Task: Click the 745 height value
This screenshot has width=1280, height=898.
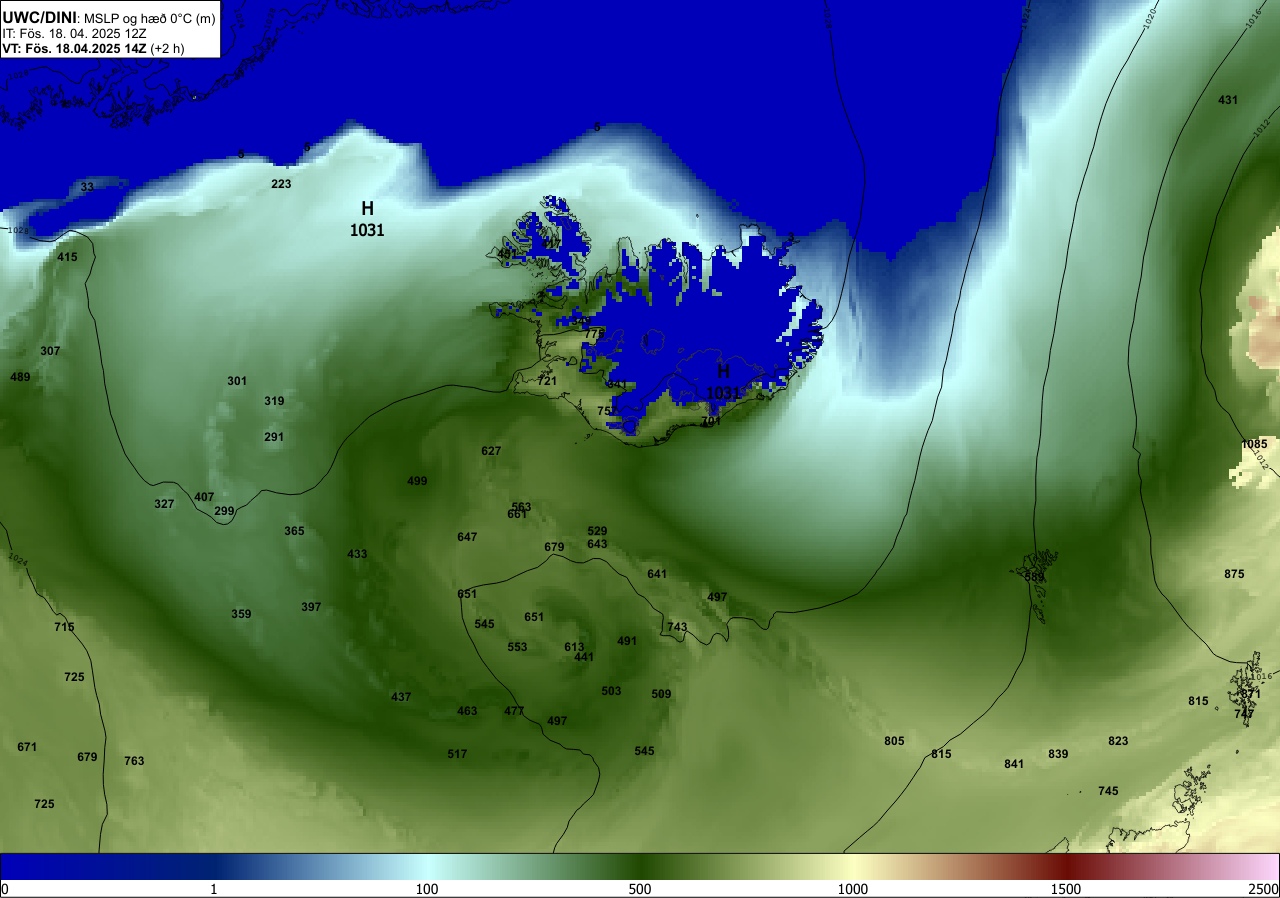Action: tap(1108, 791)
